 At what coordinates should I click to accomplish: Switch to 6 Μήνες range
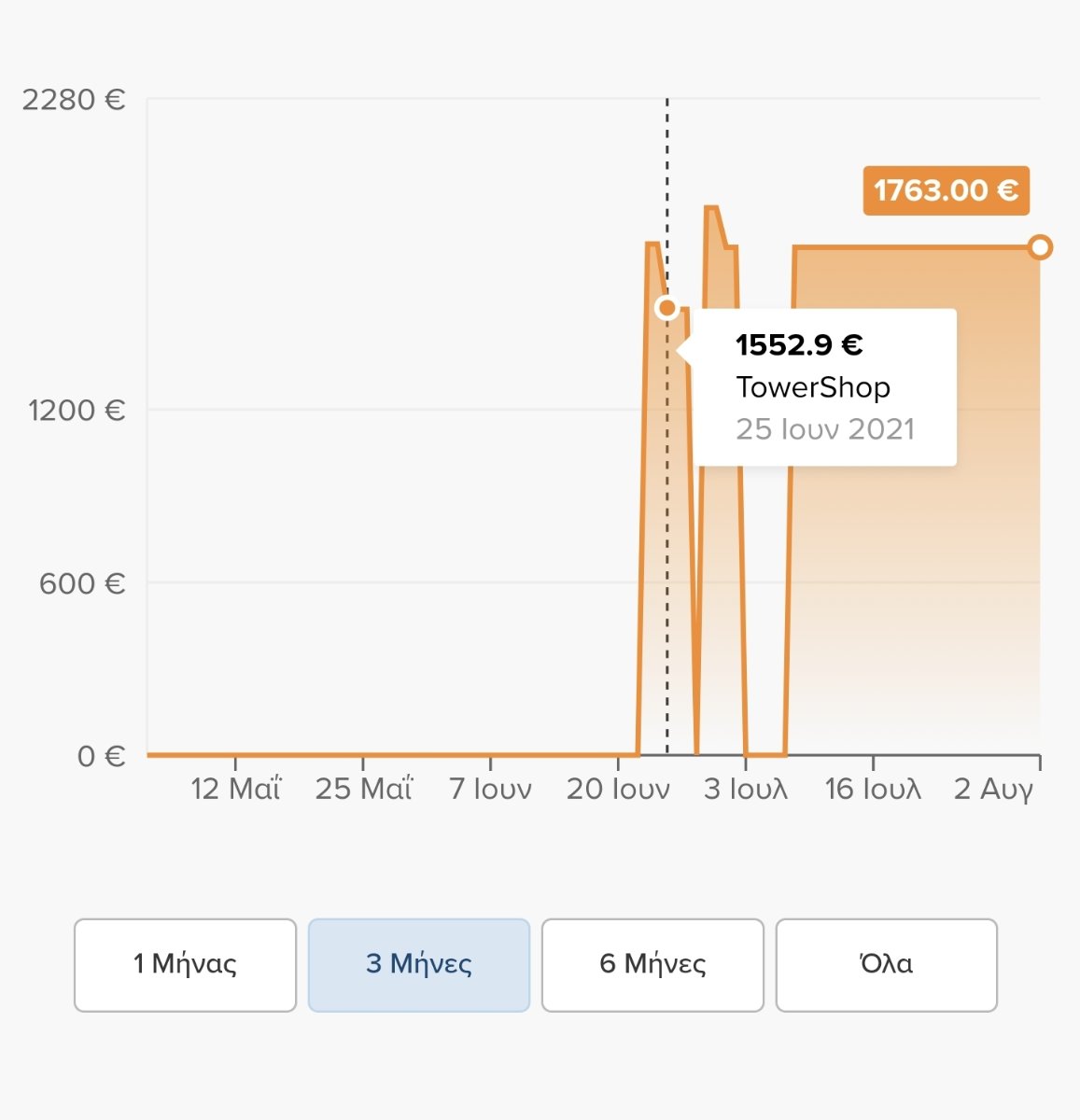(x=652, y=965)
